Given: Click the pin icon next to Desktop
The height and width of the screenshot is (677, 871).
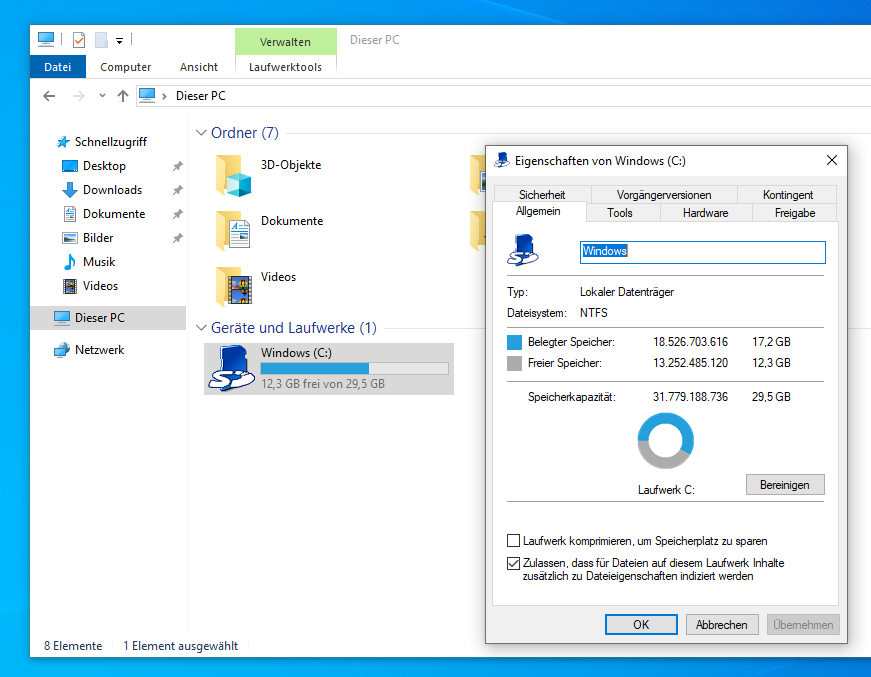Looking at the screenshot, I should 178,166.
